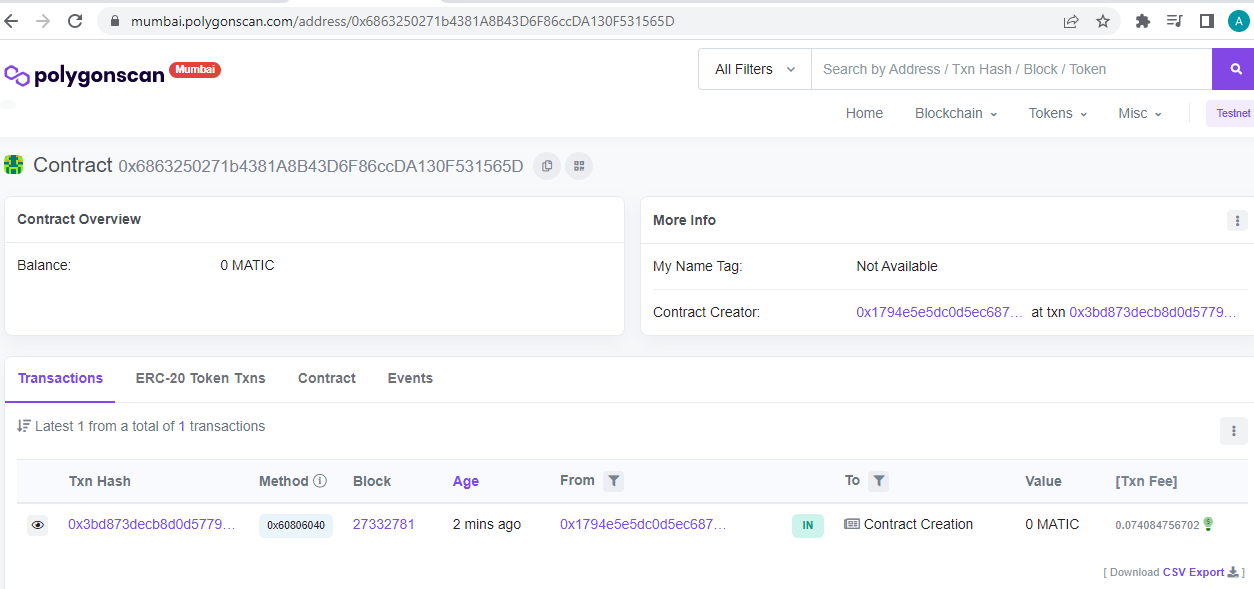
Task: Click the gas lightbulb icon by fee
Action: (x=1208, y=524)
